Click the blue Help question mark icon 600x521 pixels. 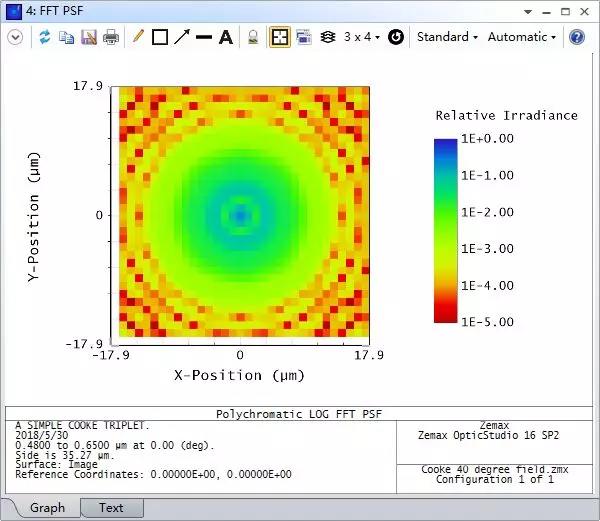(577, 37)
